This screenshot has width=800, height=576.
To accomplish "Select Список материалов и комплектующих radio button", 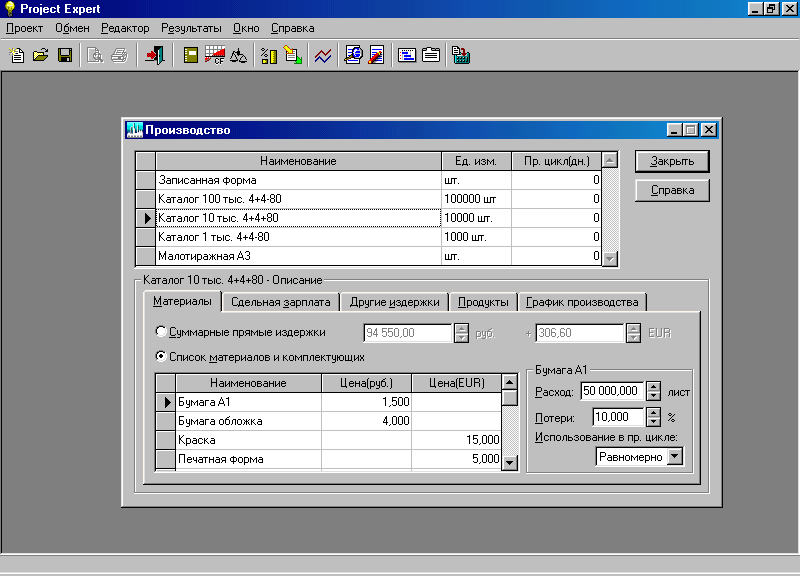I will (161, 356).
